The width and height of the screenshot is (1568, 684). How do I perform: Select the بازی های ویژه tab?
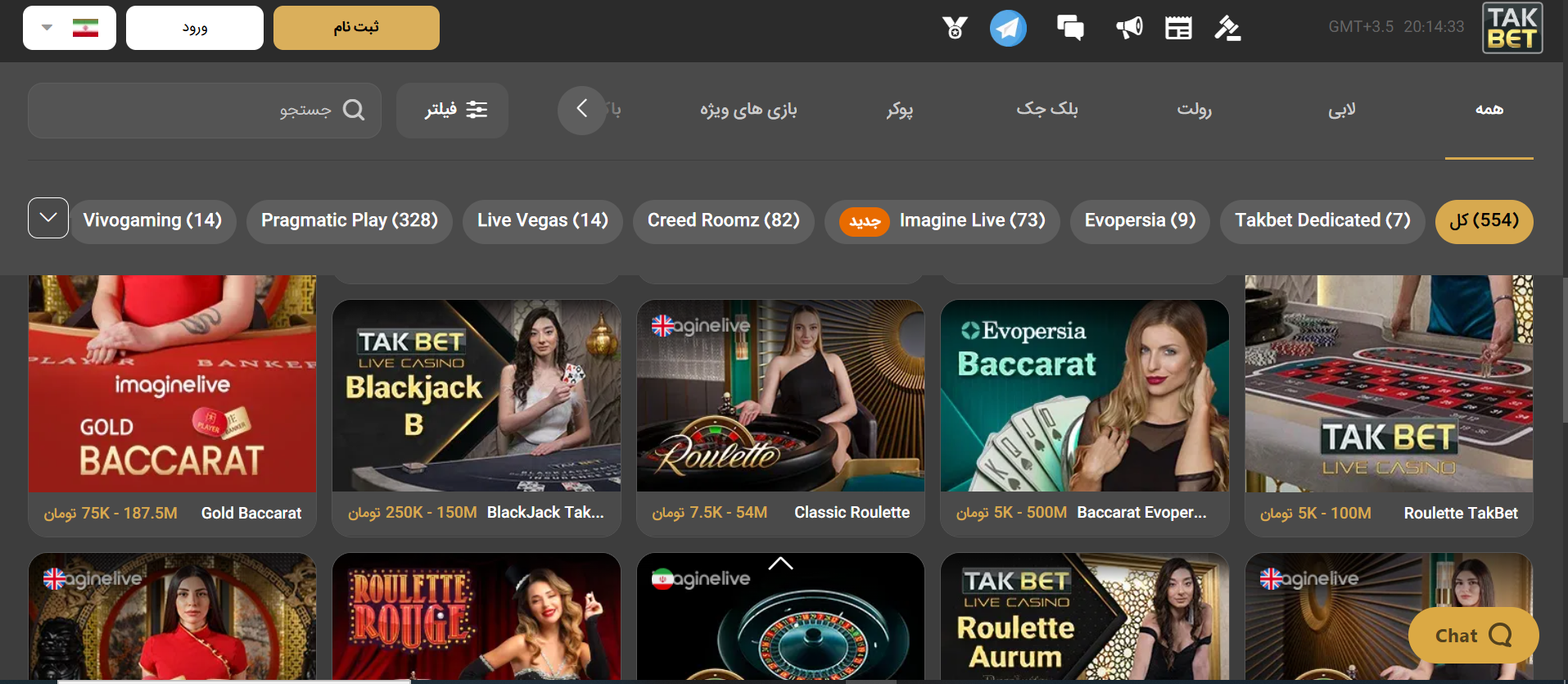(748, 110)
